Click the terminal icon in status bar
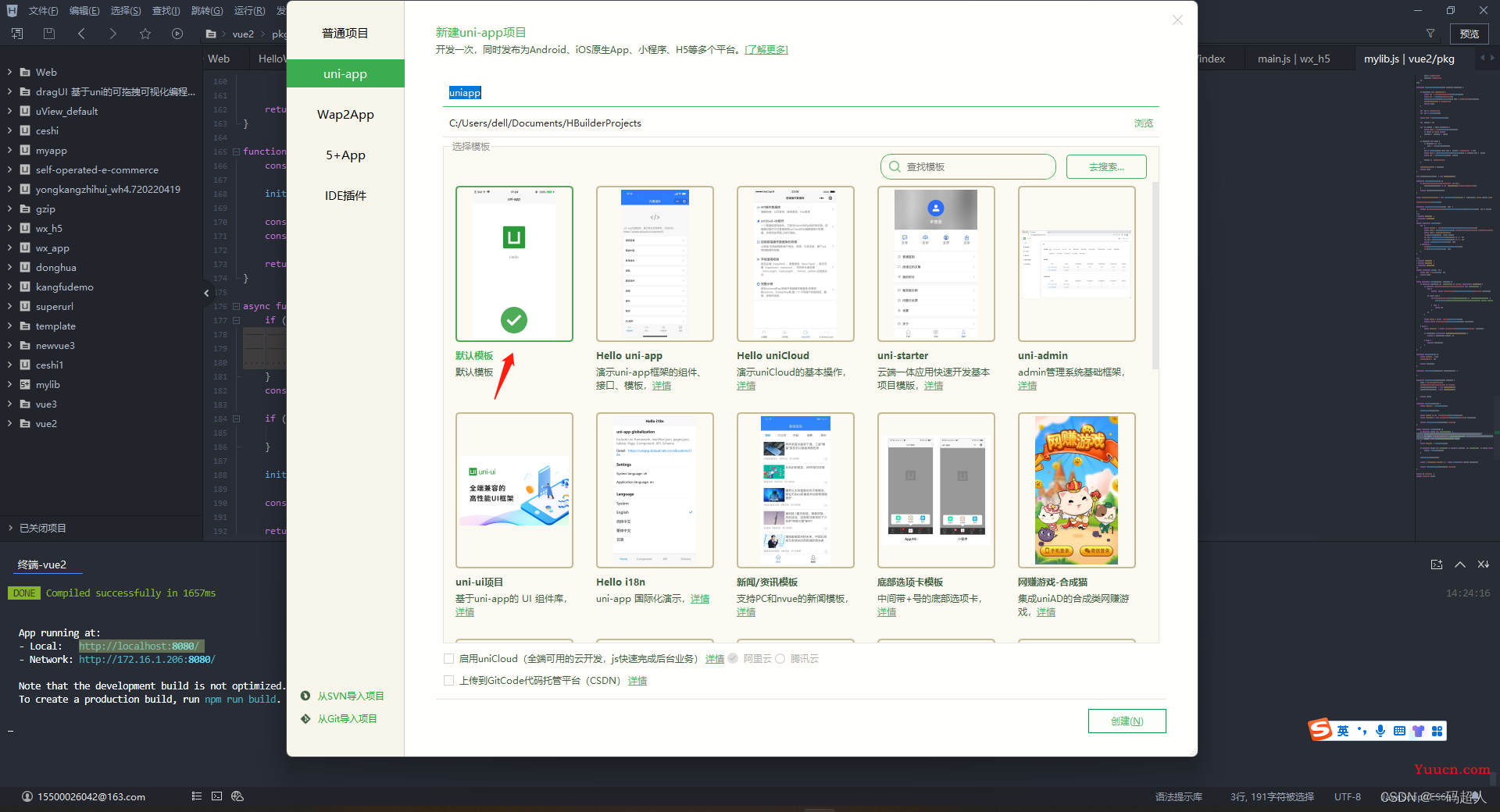This screenshot has height=812, width=1500. point(216,796)
